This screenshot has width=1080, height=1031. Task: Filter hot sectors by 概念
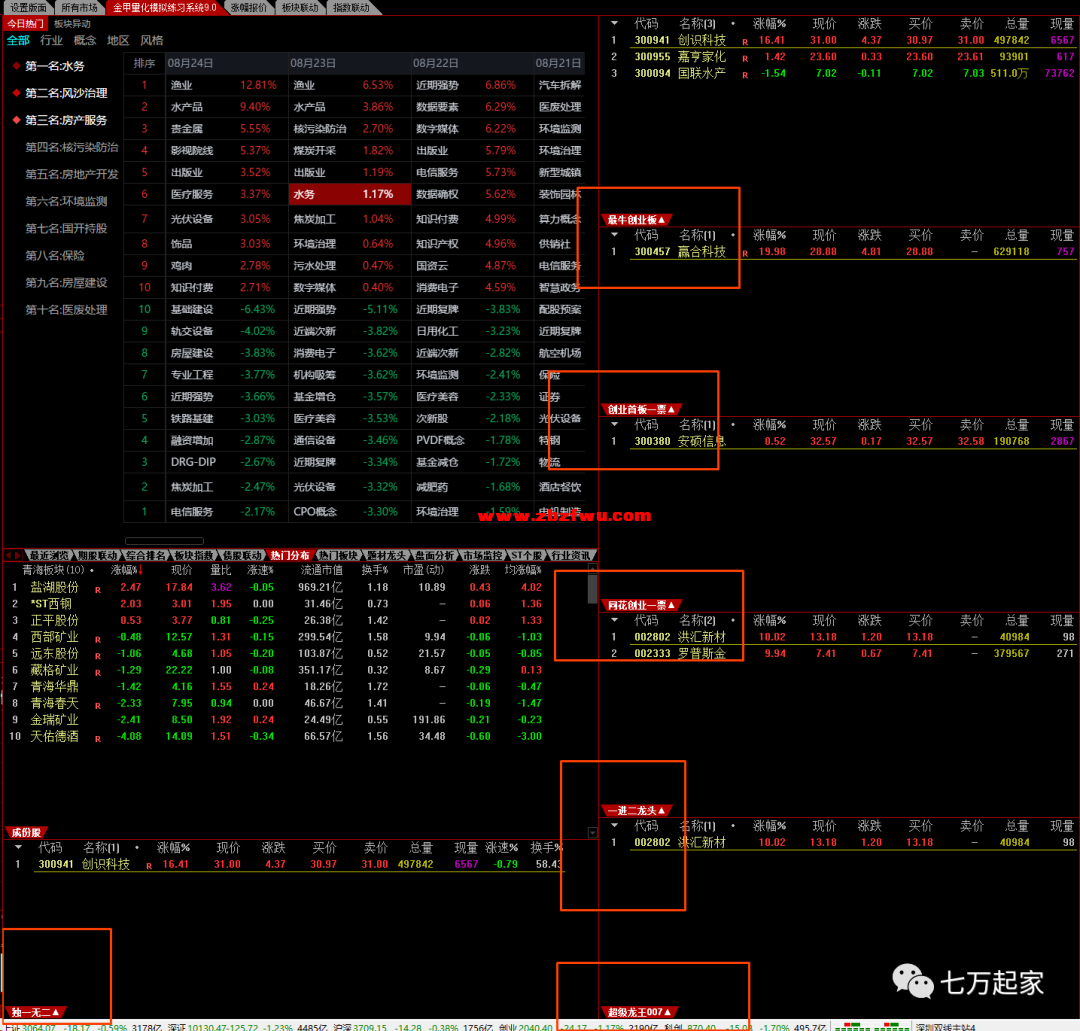pos(85,41)
